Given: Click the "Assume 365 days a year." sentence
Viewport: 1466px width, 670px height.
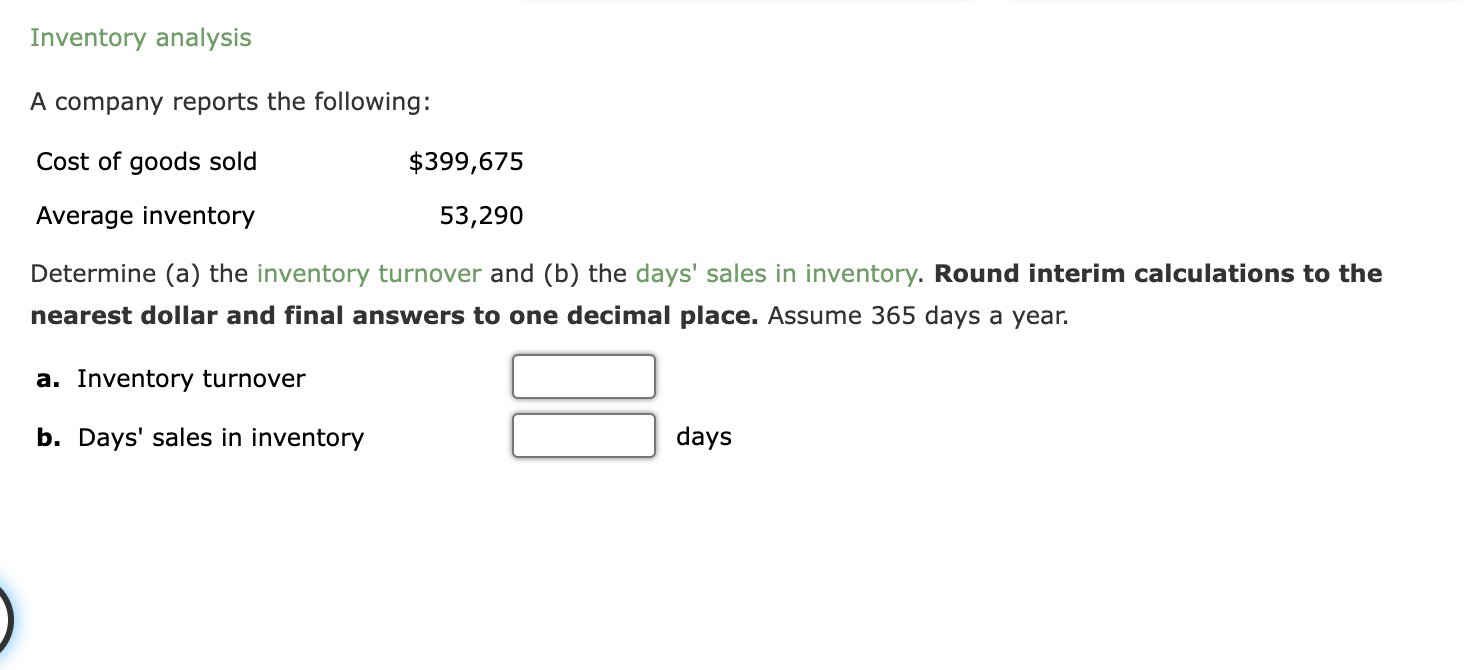Looking at the screenshot, I should coord(918,317).
